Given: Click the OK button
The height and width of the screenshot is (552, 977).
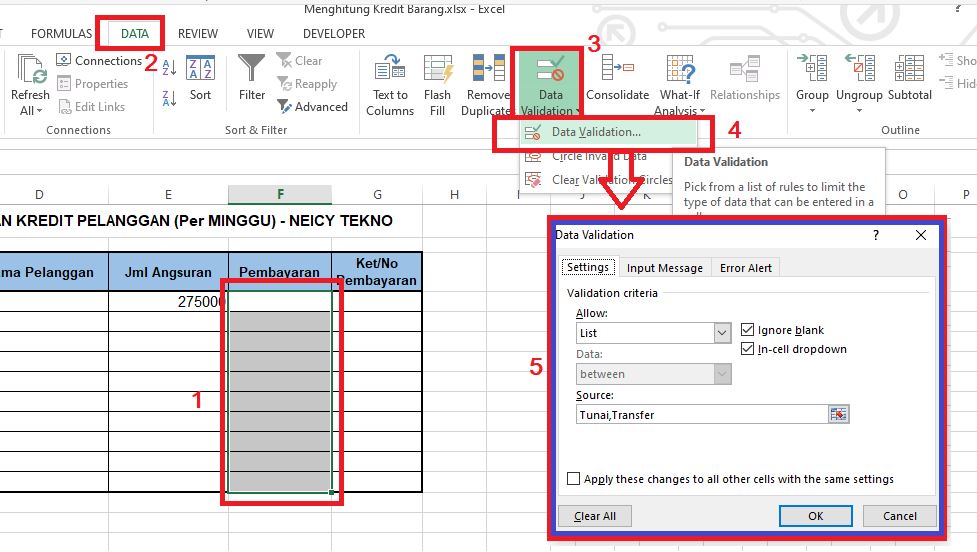Looking at the screenshot, I should 816,516.
